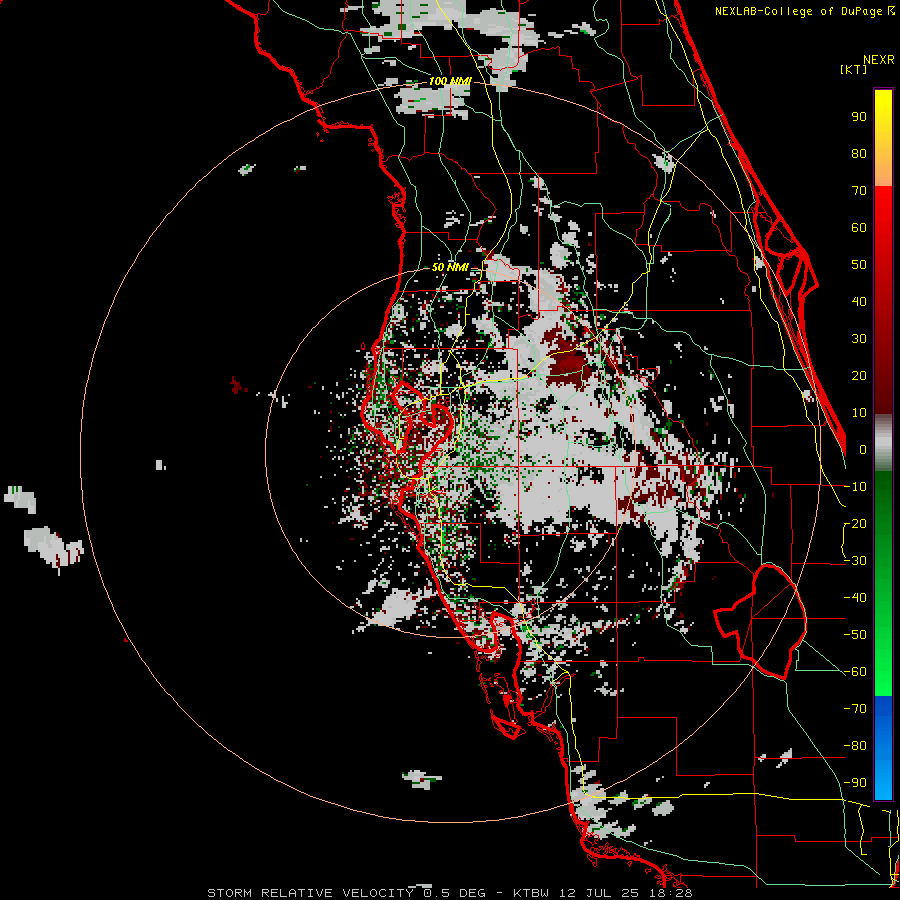The image size is (900, 900).
Task: Click the 40 value on velocity scale
Action: (859, 302)
